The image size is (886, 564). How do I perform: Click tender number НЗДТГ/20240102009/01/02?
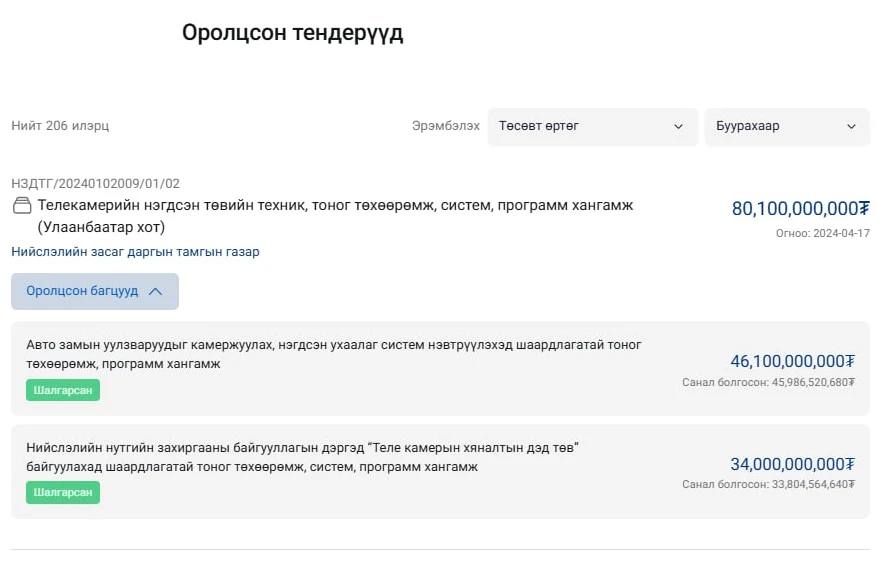click(95, 184)
